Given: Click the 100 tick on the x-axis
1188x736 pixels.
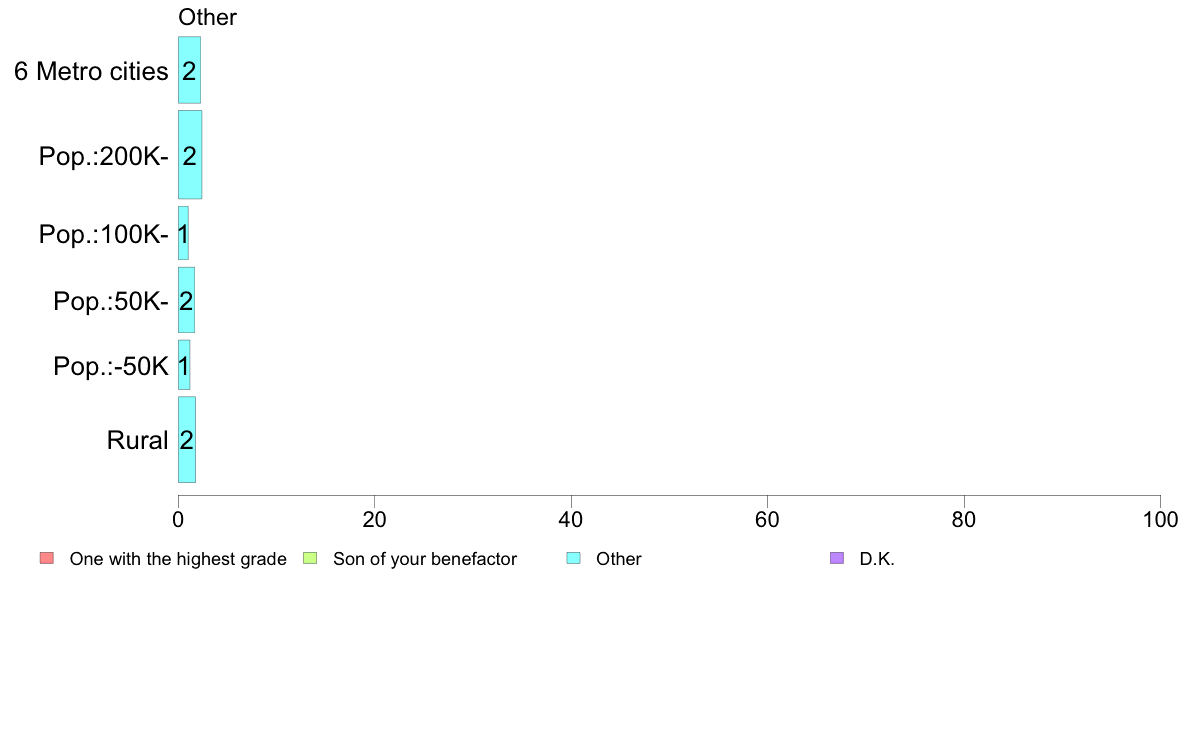Looking at the screenshot, I should pyautogui.click(x=1160, y=519).
